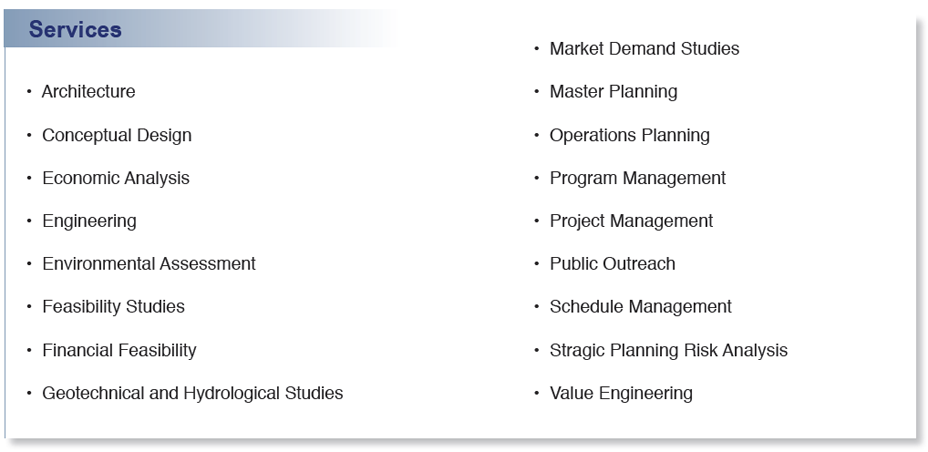Click the Services section heading
Screen dimensions: 928x452
click(75, 30)
